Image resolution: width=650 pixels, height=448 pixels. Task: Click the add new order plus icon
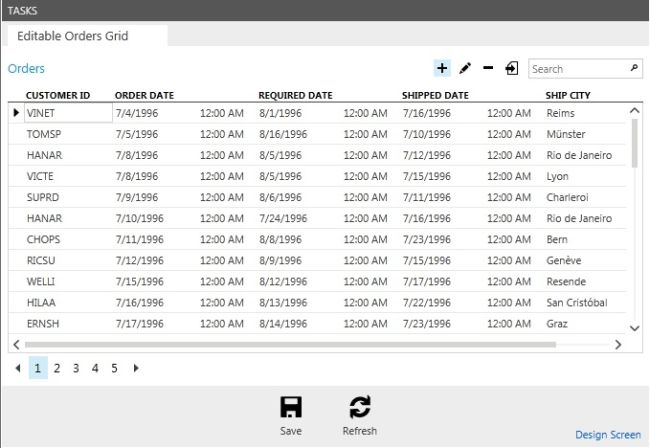(442, 68)
